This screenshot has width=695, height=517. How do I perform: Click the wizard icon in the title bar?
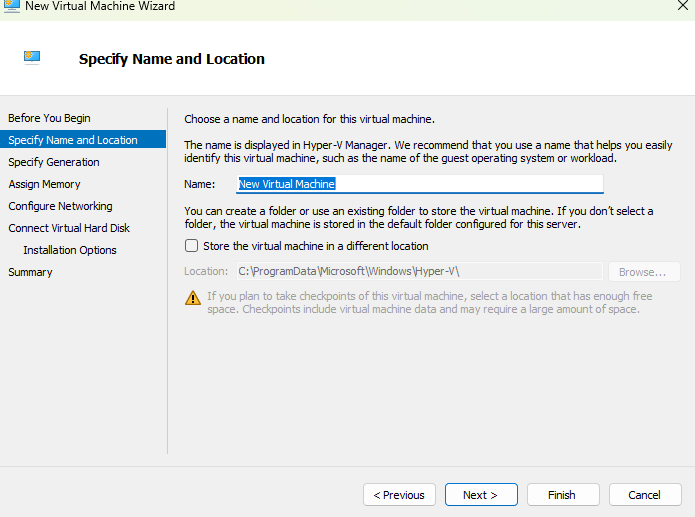[11, 6]
